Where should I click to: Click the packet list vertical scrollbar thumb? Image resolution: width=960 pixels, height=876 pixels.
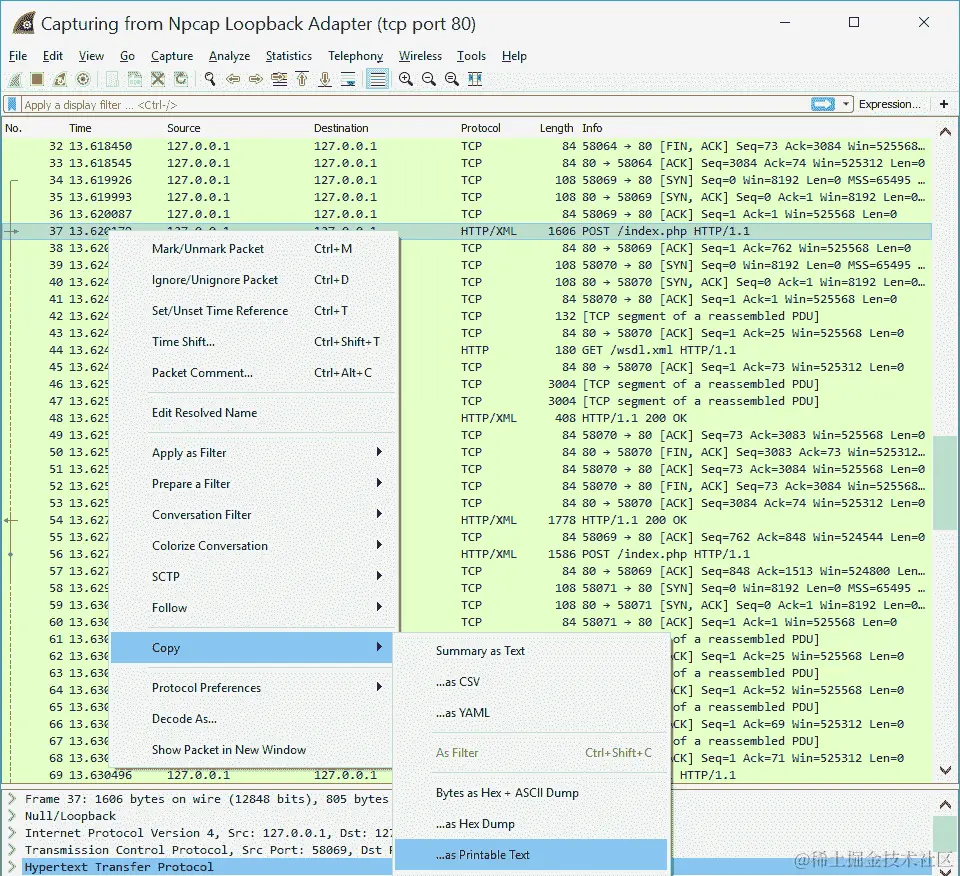pyautogui.click(x=945, y=482)
